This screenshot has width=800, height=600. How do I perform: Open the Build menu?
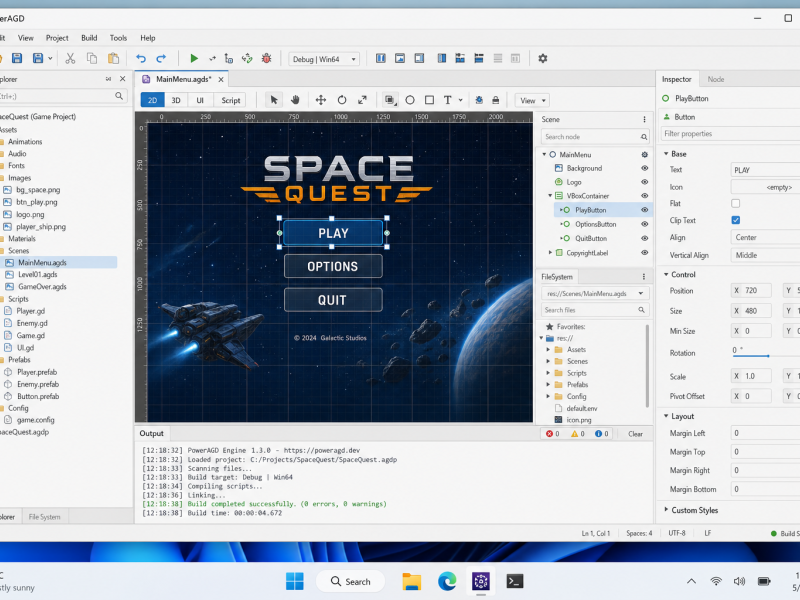89,38
